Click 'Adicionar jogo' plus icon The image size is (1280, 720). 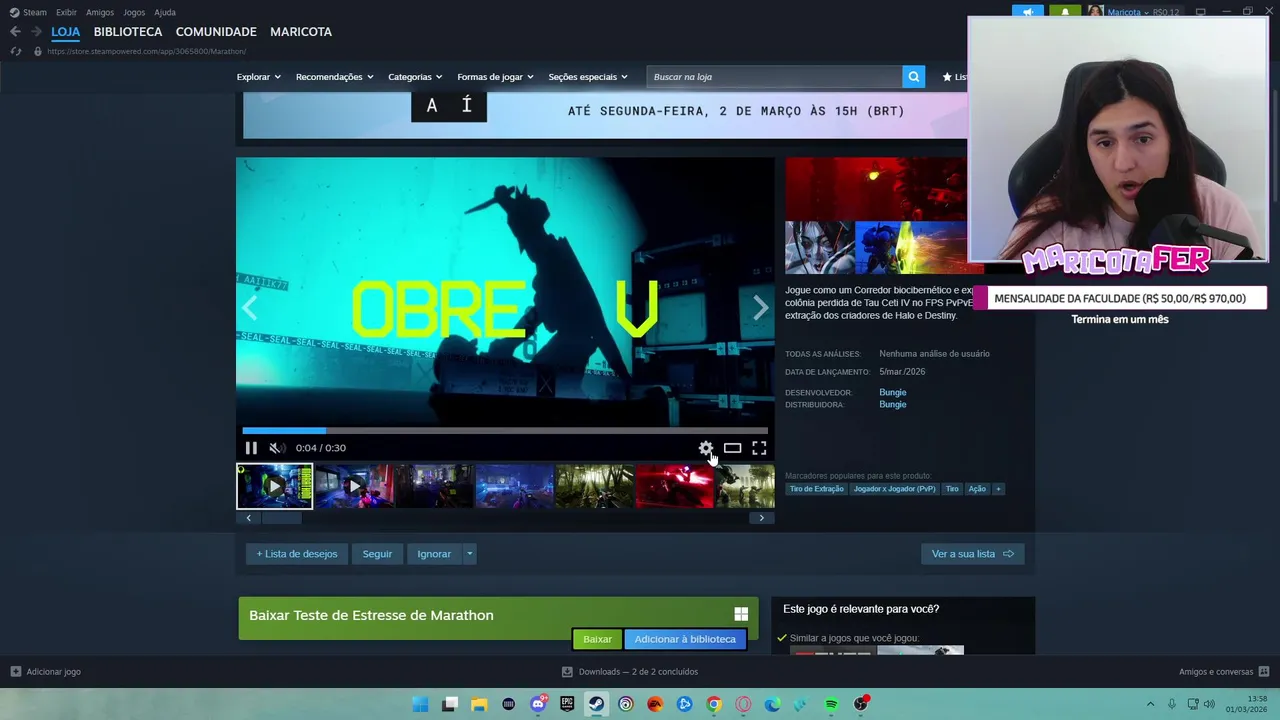pos(15,672)
